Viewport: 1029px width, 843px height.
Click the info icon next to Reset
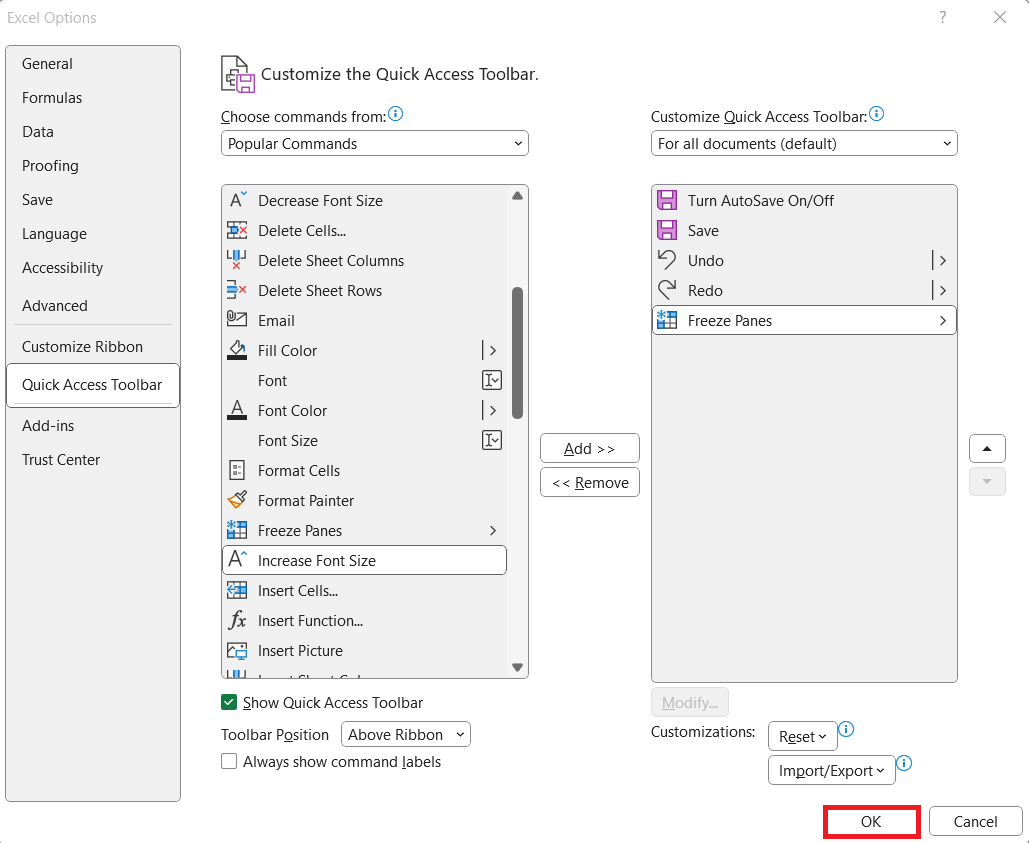pyautogui.click(x=847, y=730)
